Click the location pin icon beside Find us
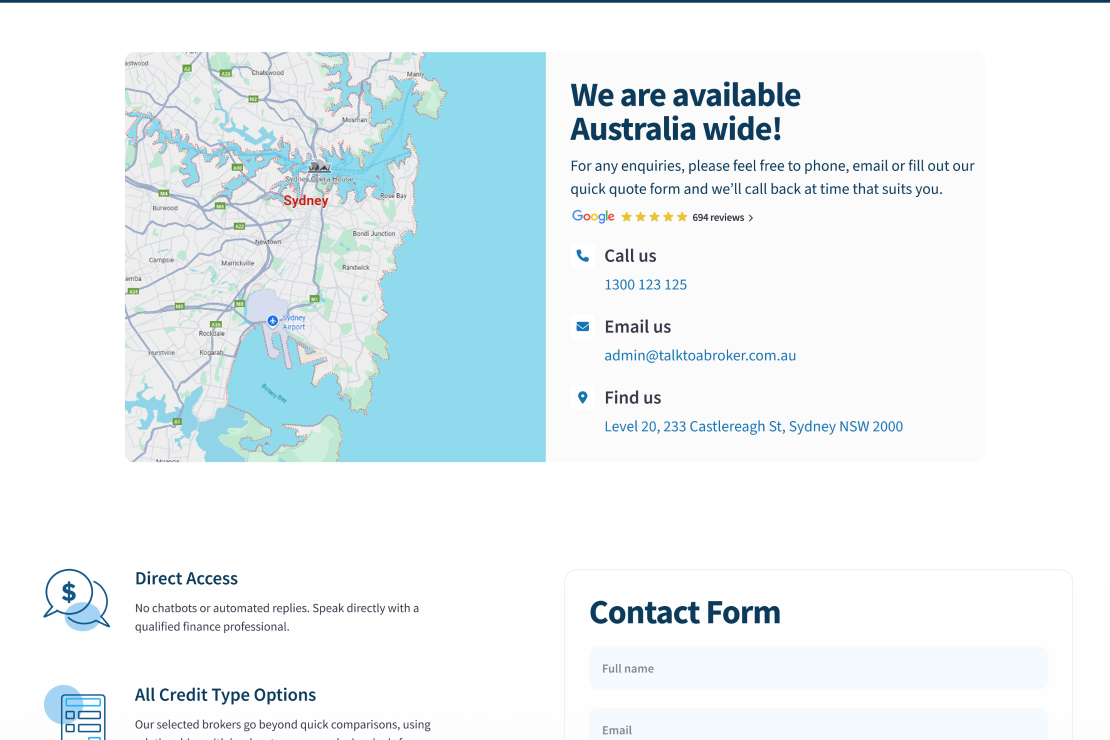The width and height of the screenshot is (1110, 740). pos(582,397)
